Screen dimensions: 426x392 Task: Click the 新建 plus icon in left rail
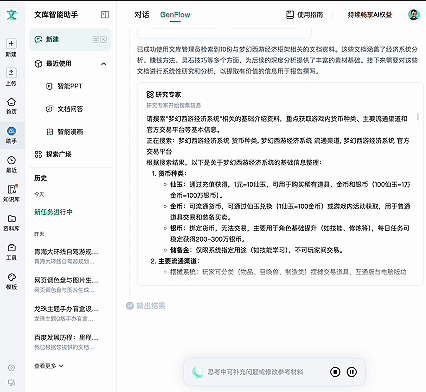click(11, 43)
